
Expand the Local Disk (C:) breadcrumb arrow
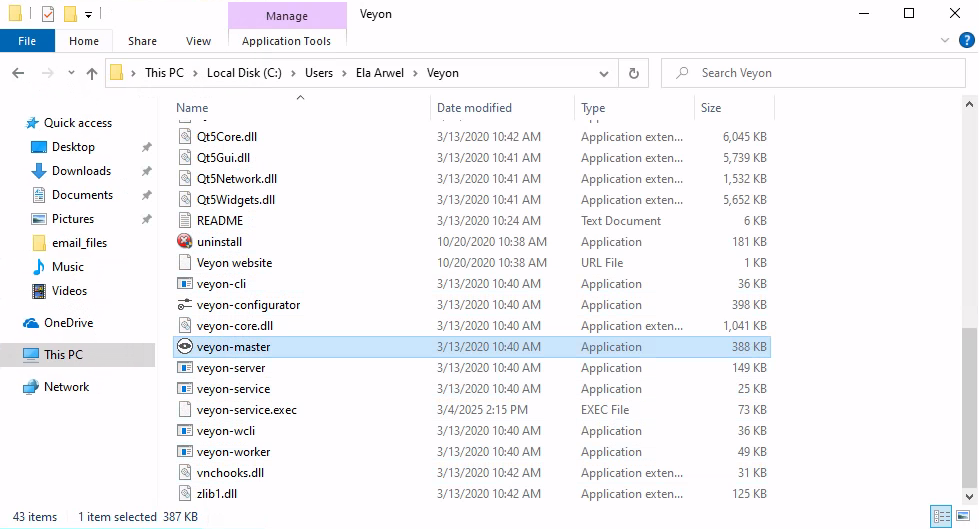coord(293,73)
